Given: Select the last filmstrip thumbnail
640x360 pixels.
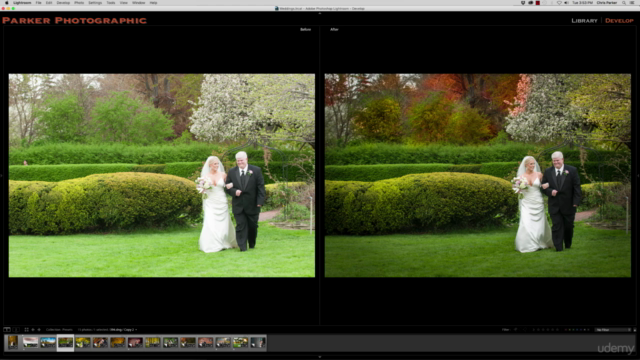Looking at the screenshot, I should 258,342.
